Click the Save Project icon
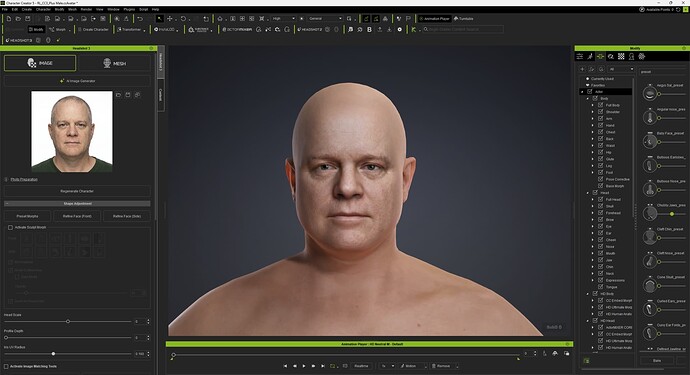The image size is (690, 375). (28, 19)
